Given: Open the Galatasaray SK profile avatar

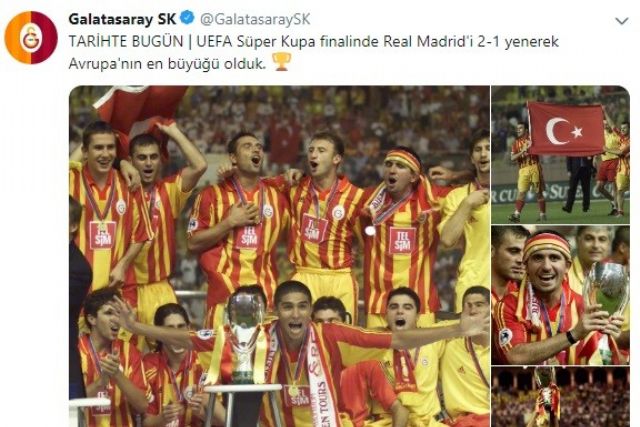Looking at the screenshot, I should coord(31,37).
